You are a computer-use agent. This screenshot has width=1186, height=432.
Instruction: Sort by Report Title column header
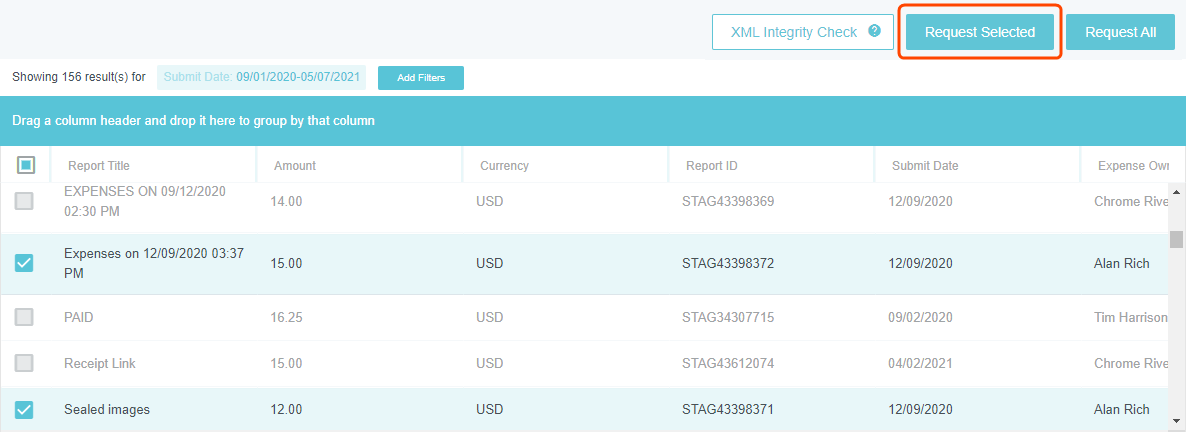click(99, 166)
